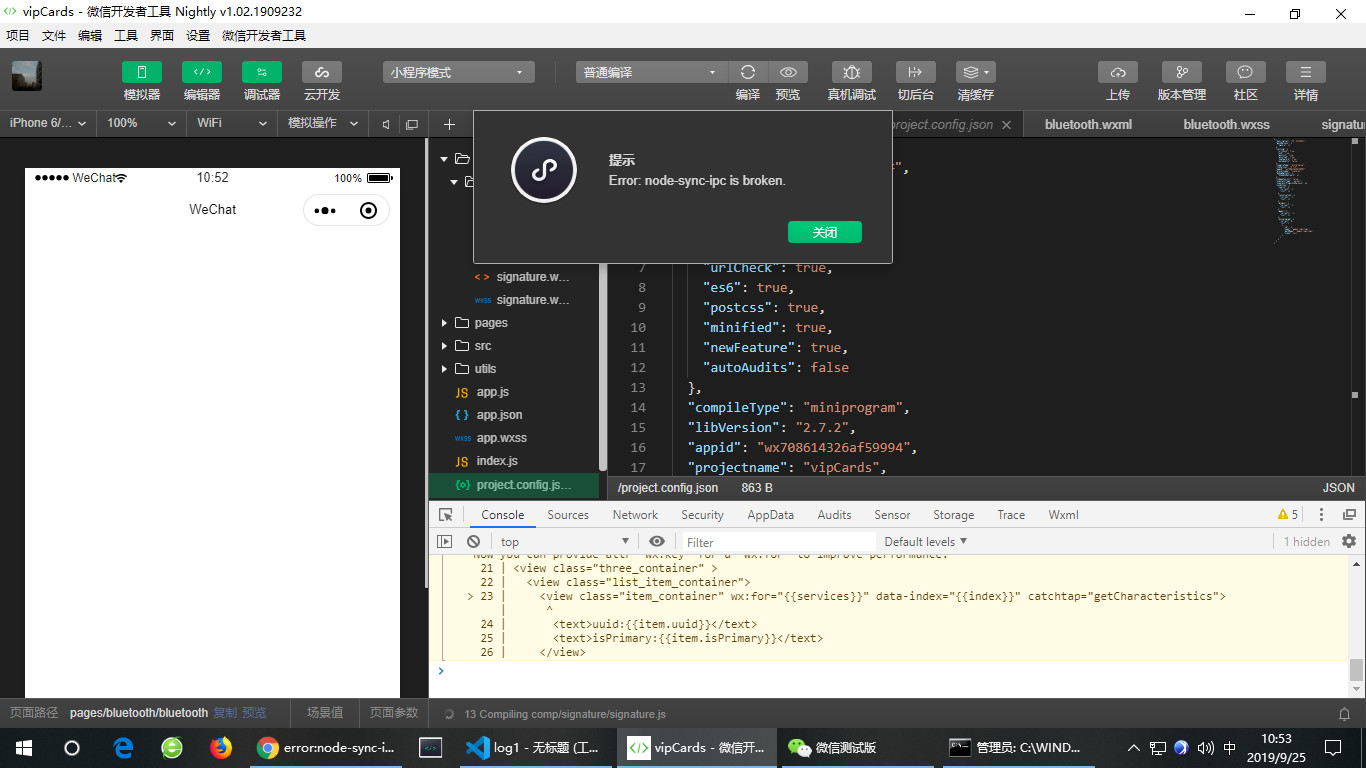Open devtools more options kebab menu

(1321, 515)
